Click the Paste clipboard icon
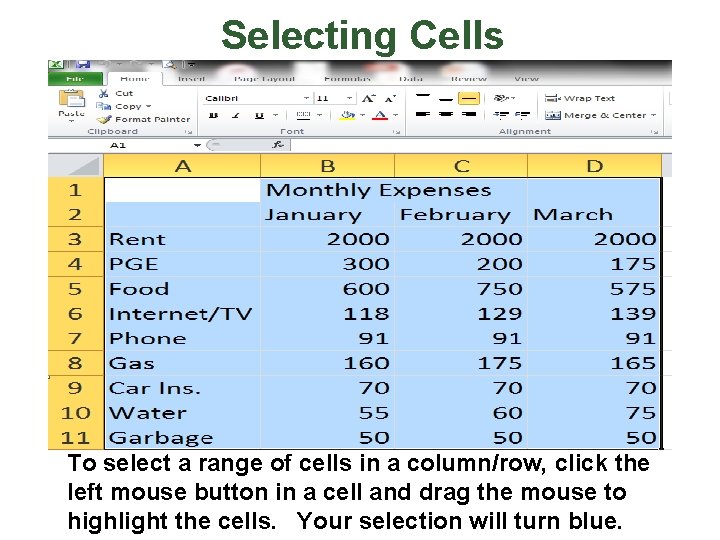This screenshot has width=720, height=540. [x=72, y=99]
